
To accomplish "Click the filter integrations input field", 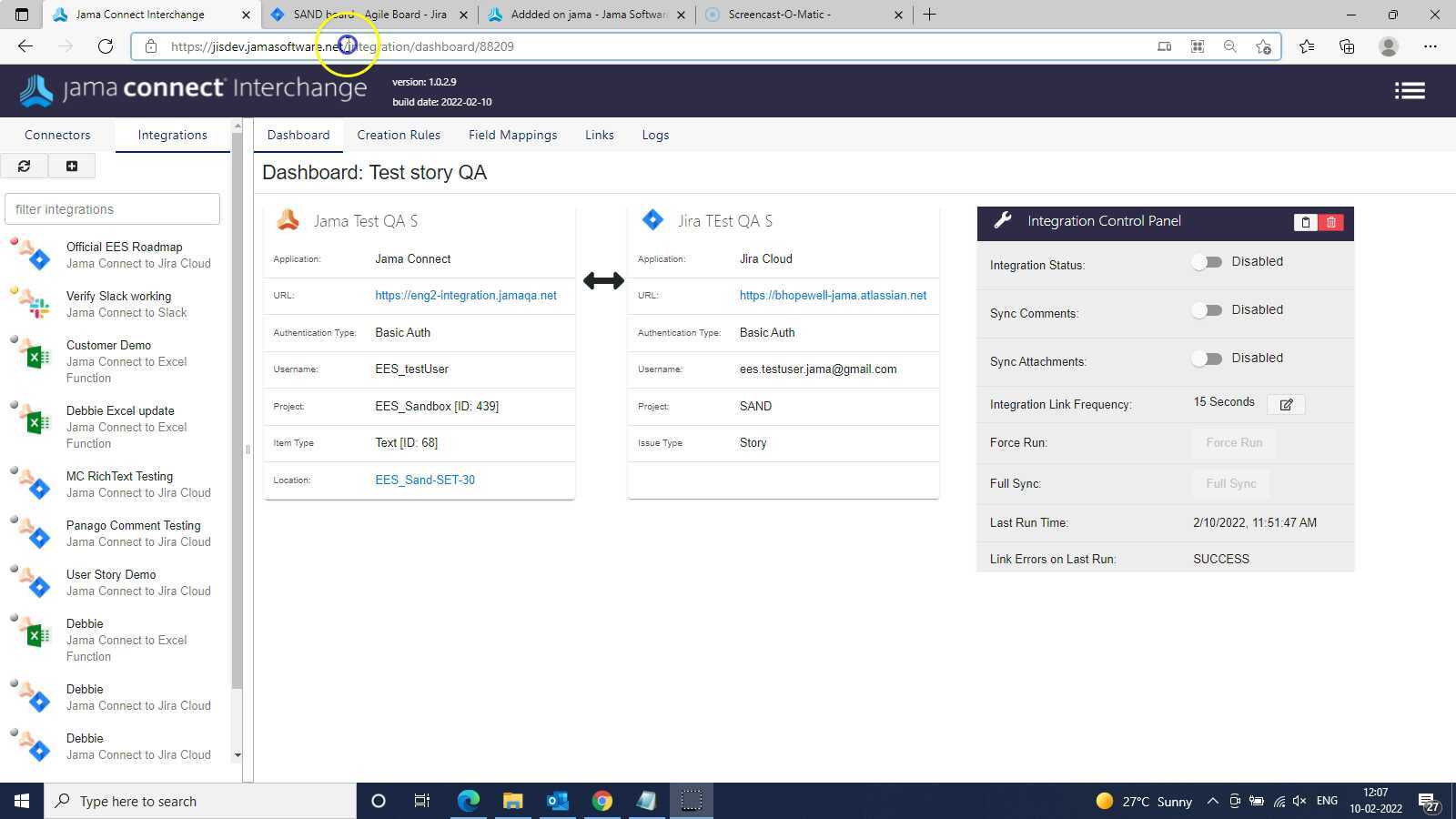I will pyautogui.click(x=112, y=209).
